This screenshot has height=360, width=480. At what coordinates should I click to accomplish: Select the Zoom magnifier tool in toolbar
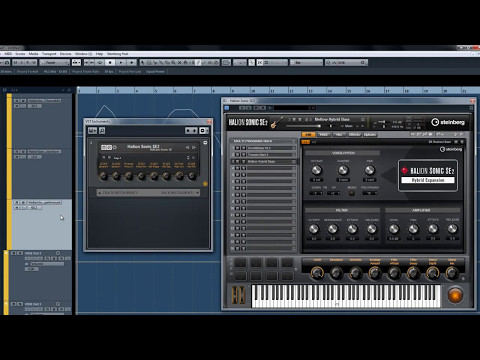[x=173, y=62]
